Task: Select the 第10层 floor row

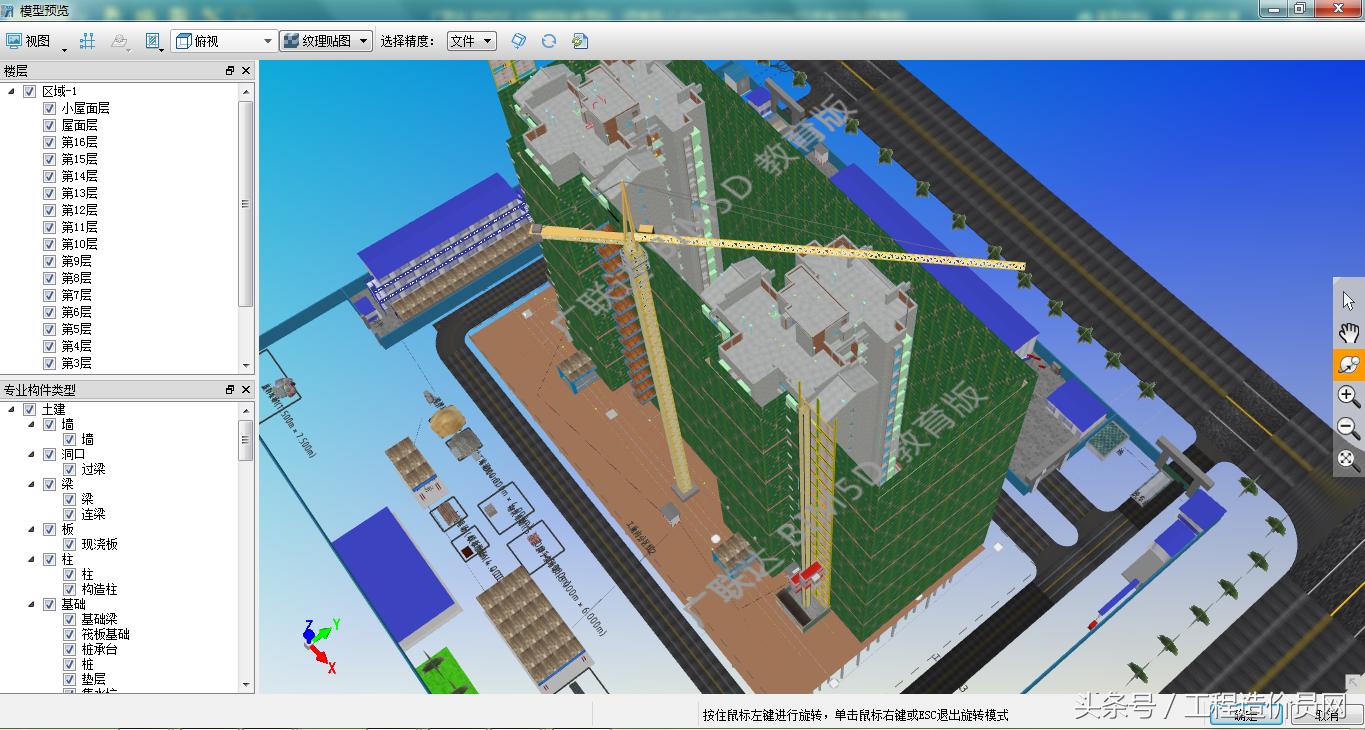Action: click(79, 244)
